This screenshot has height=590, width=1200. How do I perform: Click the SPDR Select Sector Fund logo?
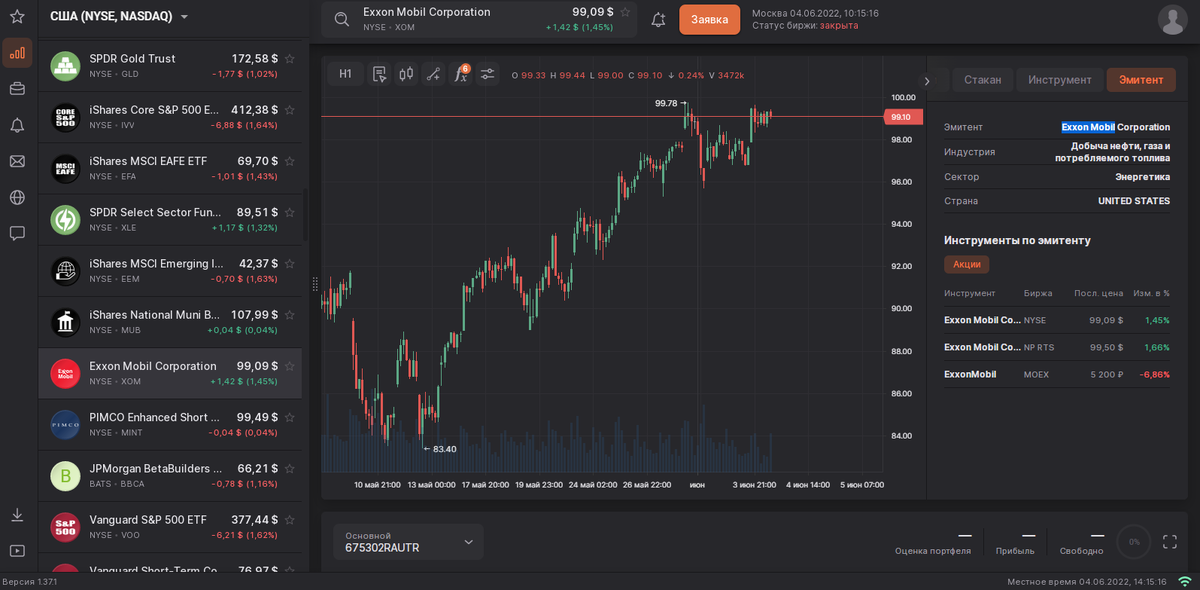[x=65, y=220]
